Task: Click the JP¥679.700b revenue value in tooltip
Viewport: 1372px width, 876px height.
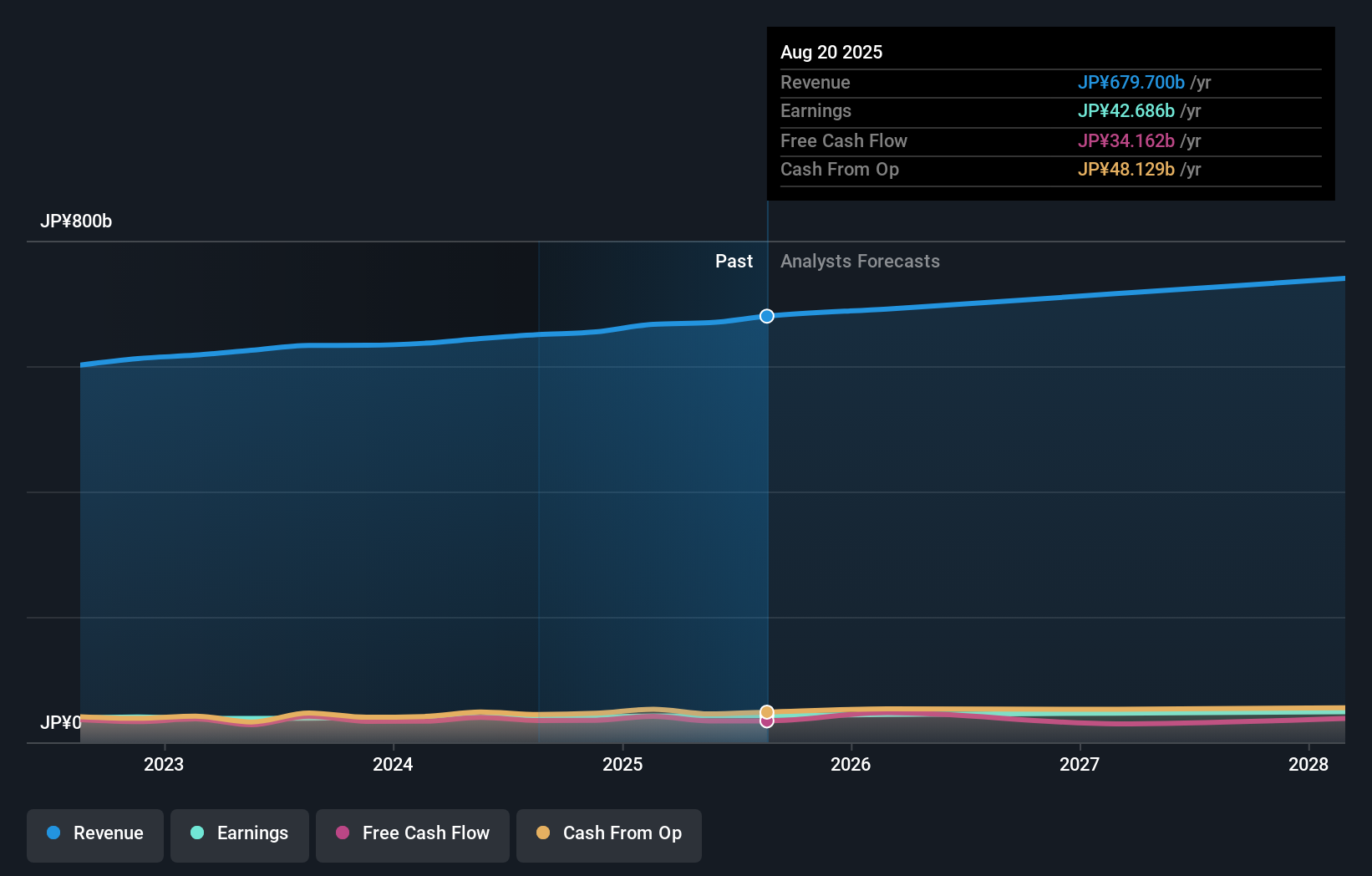Action: pyautogui.click(x=1131, y=82)
